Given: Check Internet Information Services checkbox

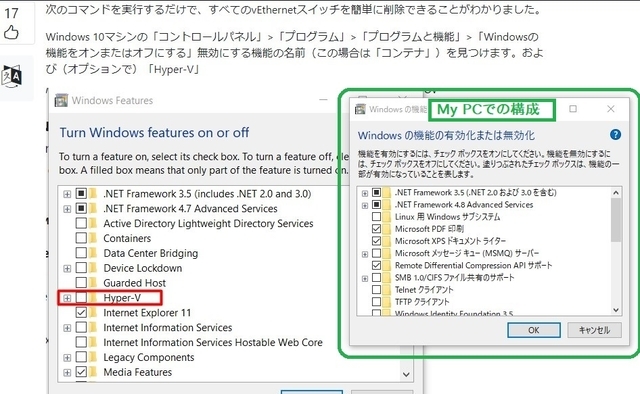Looking at the screenshot, I should click(x=81, y=327).
